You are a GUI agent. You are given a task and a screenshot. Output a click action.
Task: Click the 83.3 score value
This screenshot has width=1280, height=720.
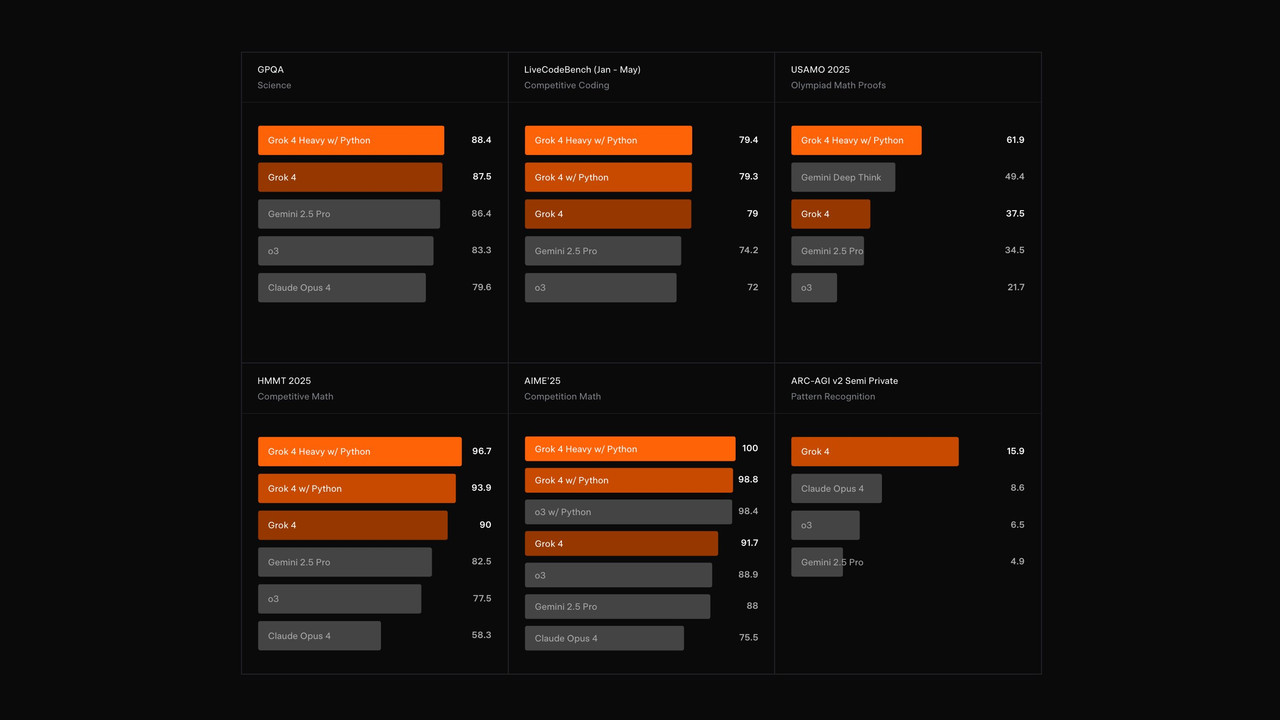[481, 251]
